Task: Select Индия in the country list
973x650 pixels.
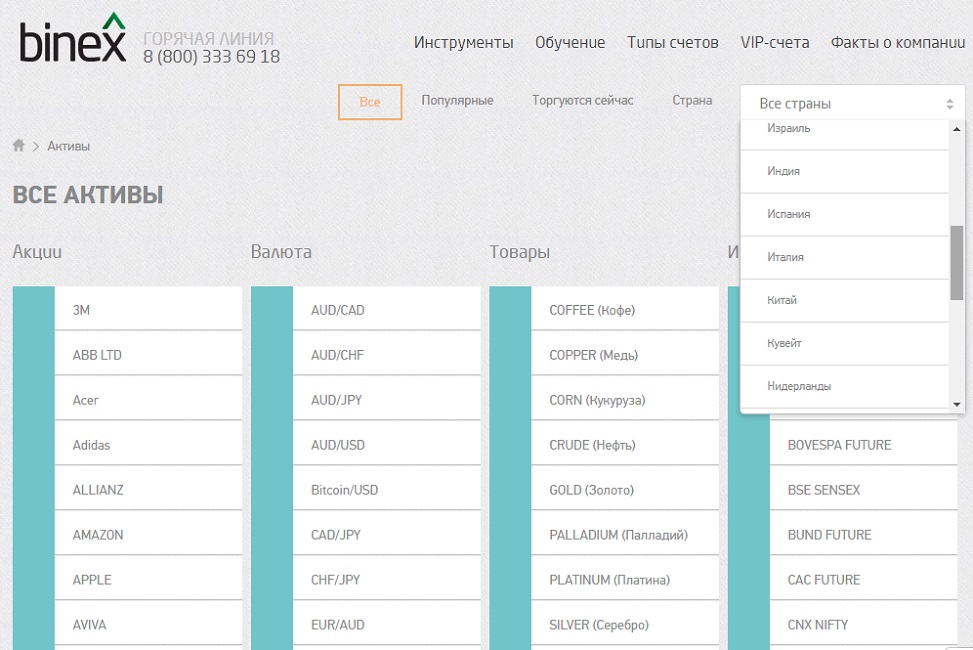Action: [x=845, y=171]
